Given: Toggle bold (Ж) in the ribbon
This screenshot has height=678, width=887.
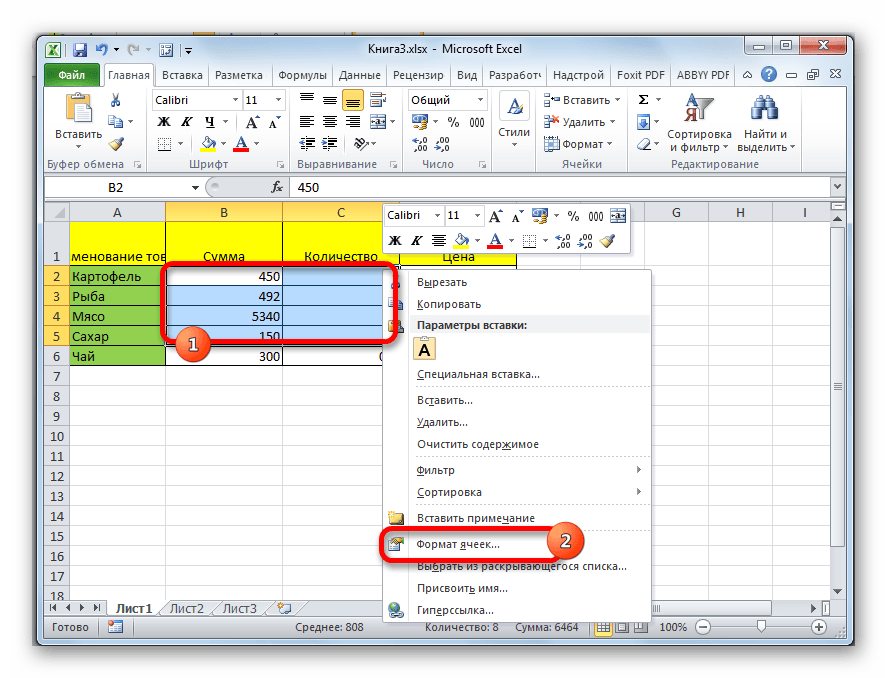Looking at the screenshot, I should click(x=163, y=122).
